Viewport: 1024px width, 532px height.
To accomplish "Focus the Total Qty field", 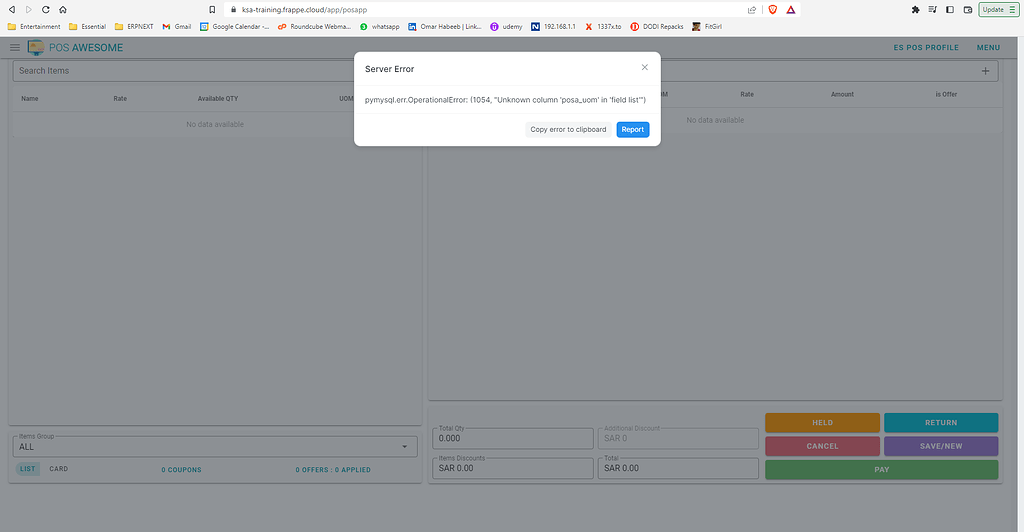I will (x=513, y=438).
